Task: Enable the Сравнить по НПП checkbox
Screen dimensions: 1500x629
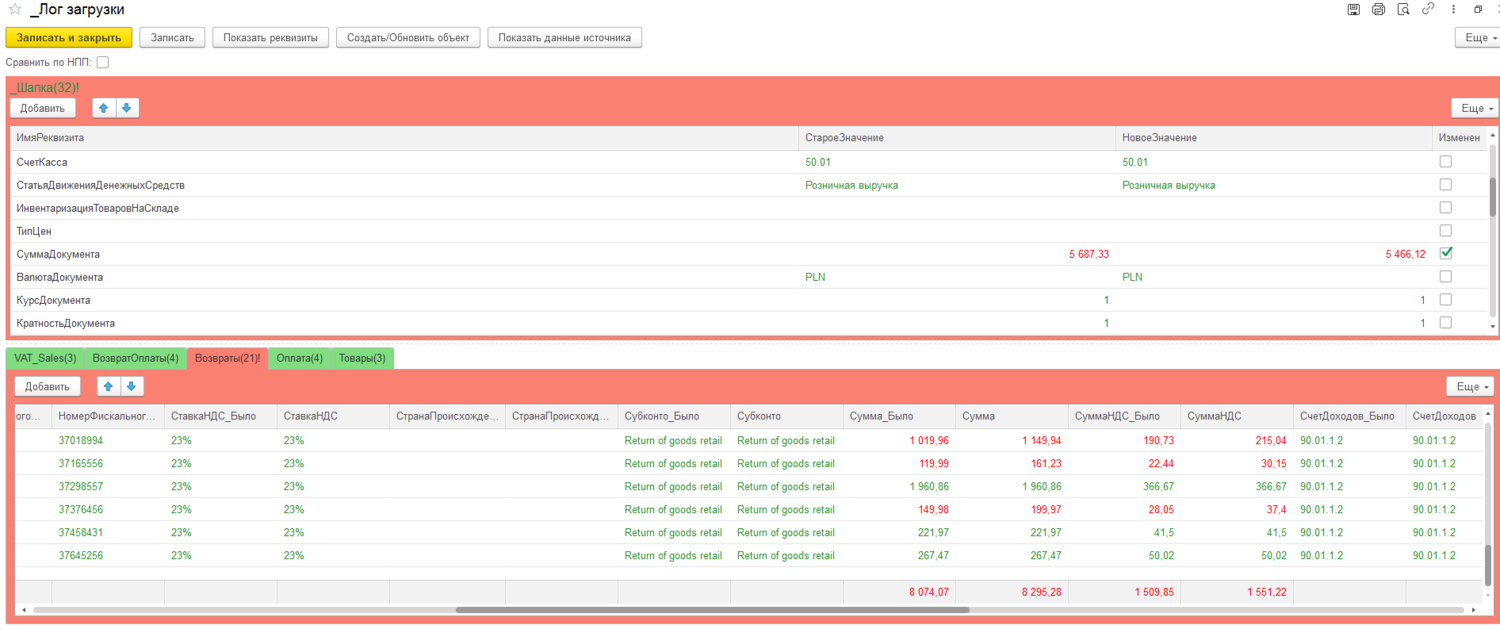Action: tap(103, 62)
